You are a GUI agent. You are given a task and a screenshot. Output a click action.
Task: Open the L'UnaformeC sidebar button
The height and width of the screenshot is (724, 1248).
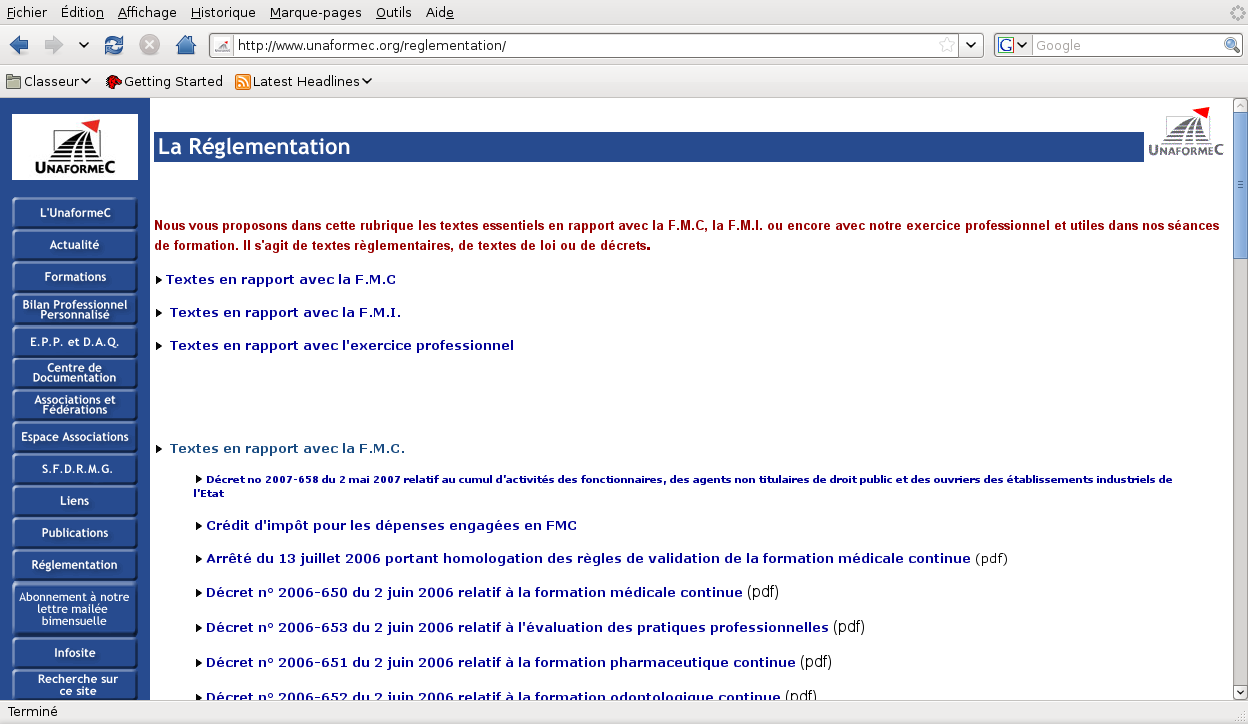[x=75, y=213]
